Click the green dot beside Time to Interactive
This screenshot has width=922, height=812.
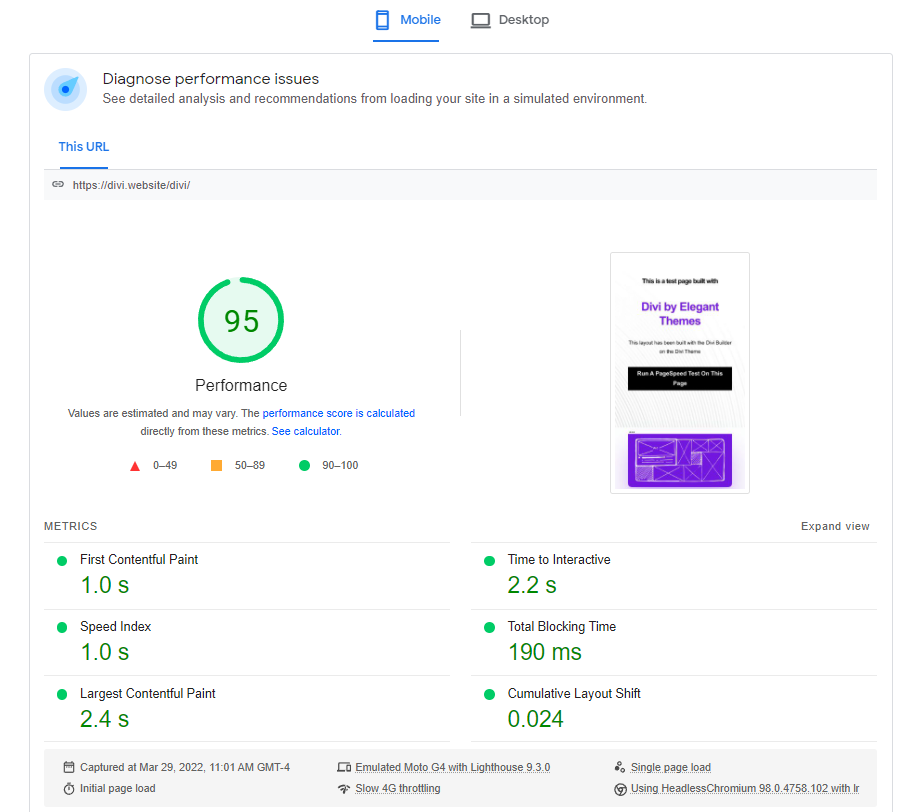point(489,561)
